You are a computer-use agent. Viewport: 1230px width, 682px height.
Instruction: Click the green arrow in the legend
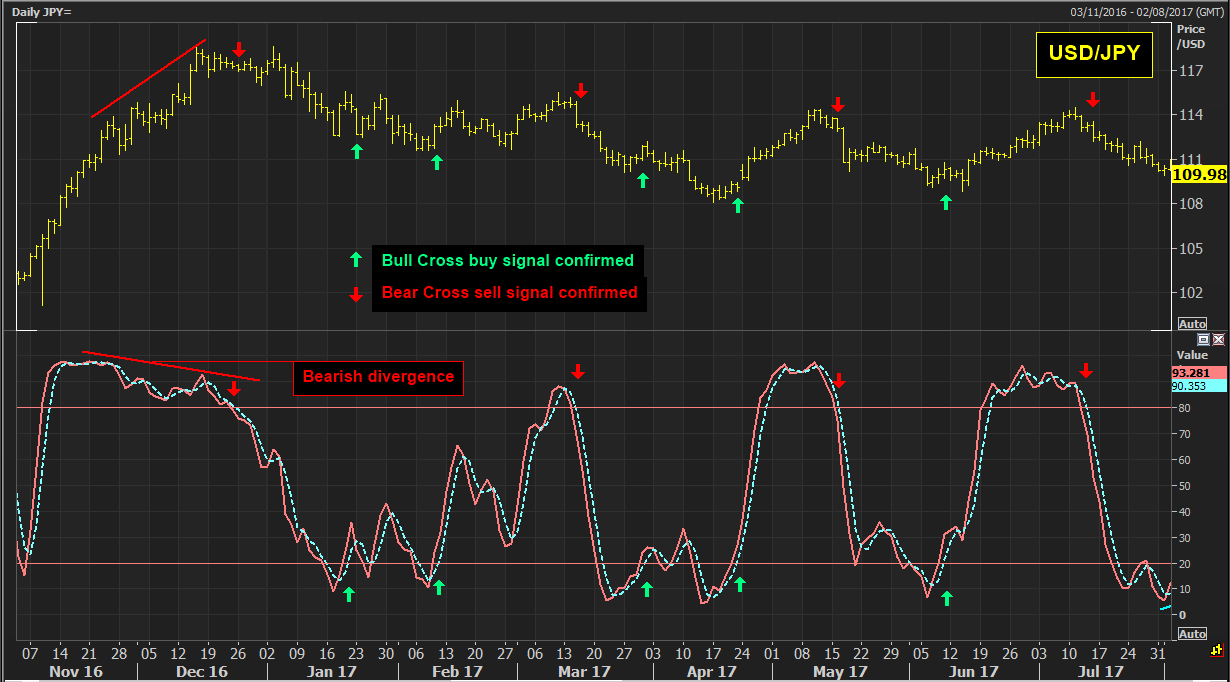355,260
